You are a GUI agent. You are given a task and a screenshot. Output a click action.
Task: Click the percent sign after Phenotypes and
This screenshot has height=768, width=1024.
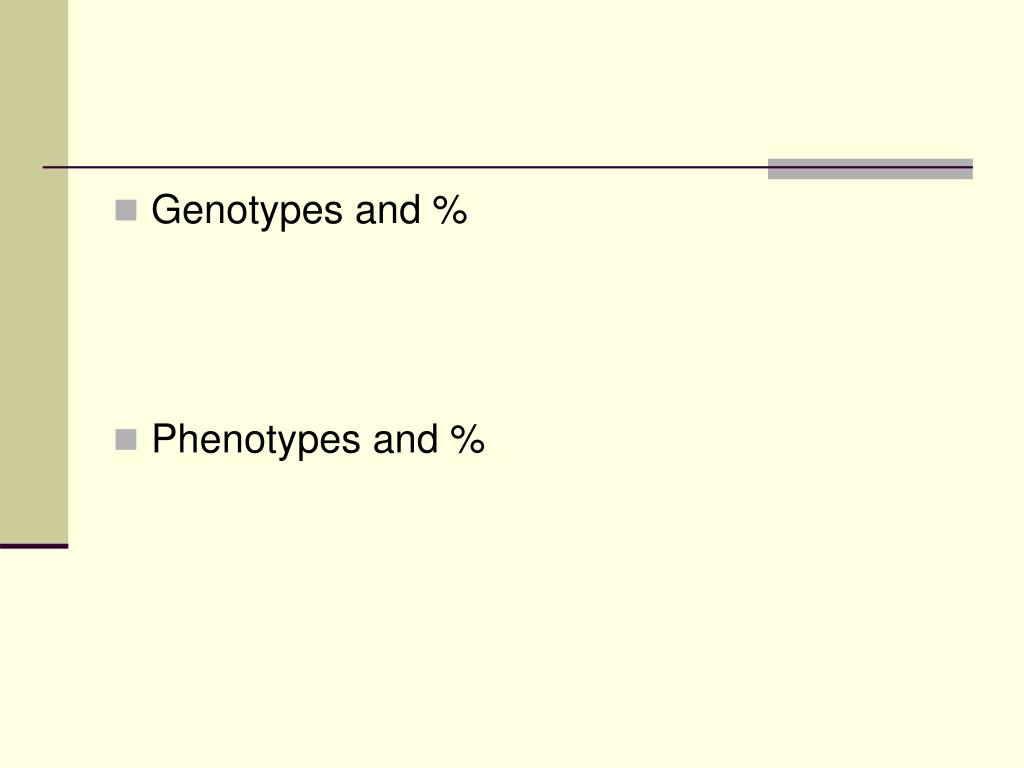(x=467, y=439)
